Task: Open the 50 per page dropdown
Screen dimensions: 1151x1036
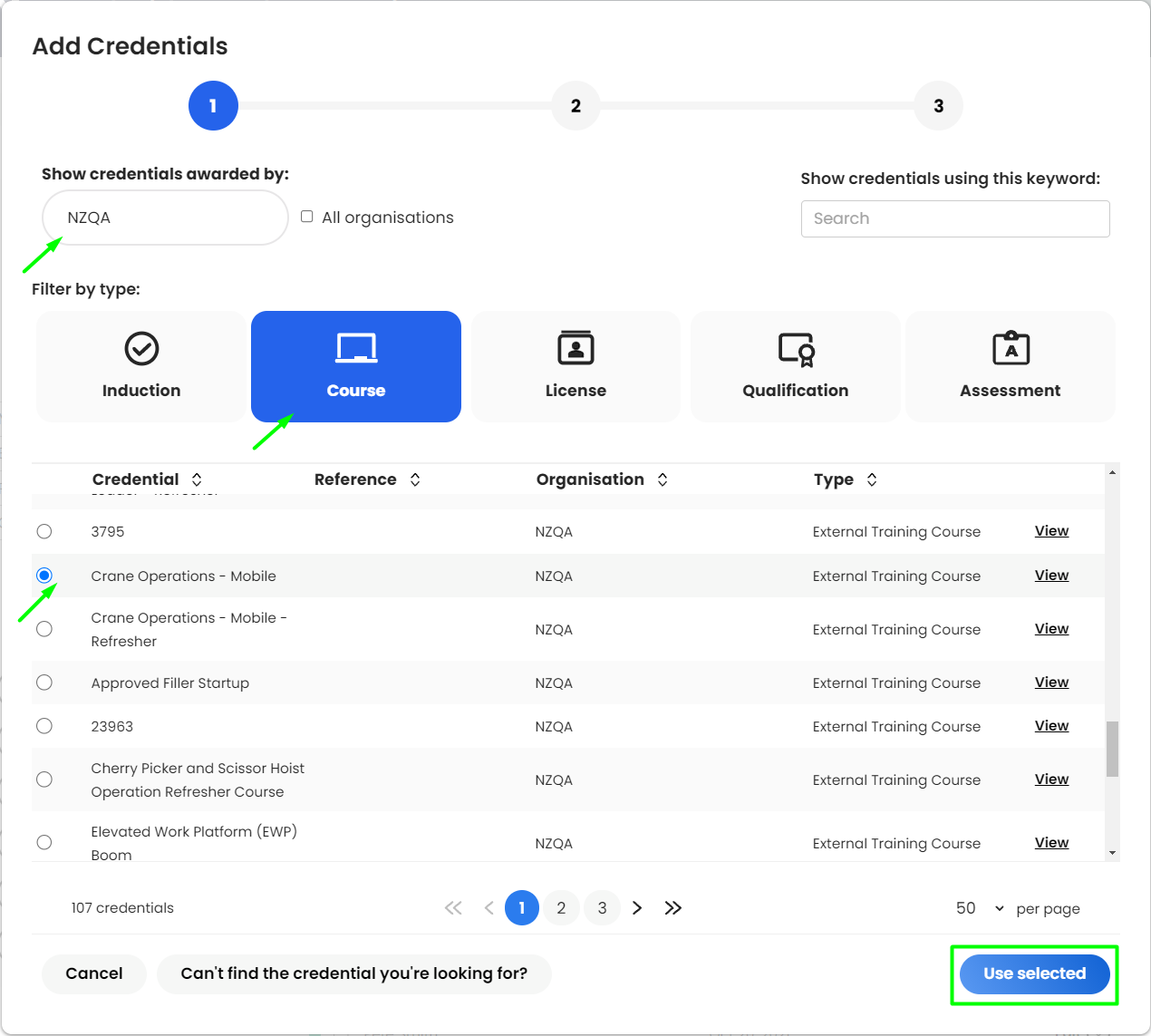Action: [x=980, y=908]
